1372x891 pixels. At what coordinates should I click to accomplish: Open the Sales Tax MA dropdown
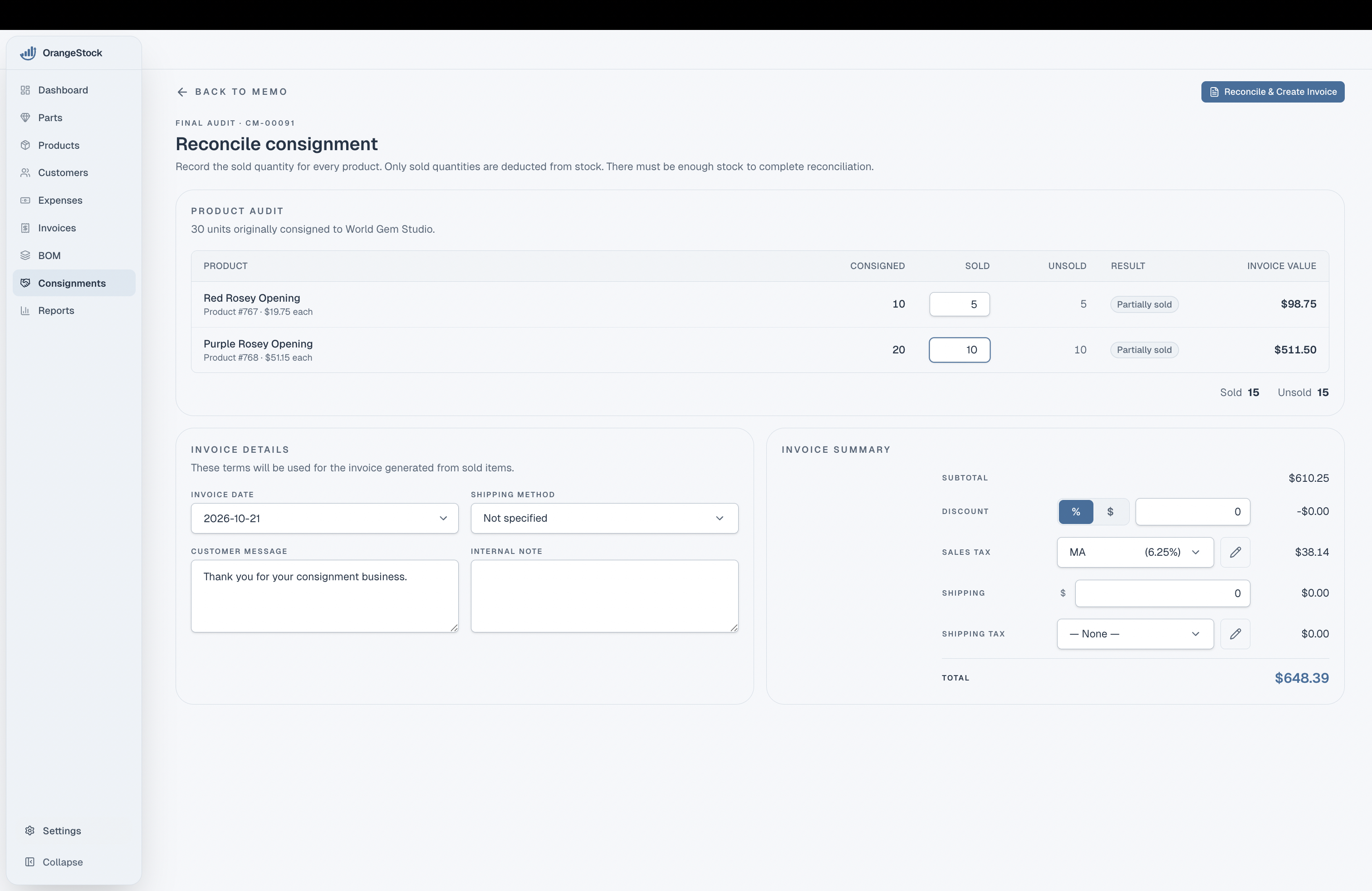point(1135,552)
